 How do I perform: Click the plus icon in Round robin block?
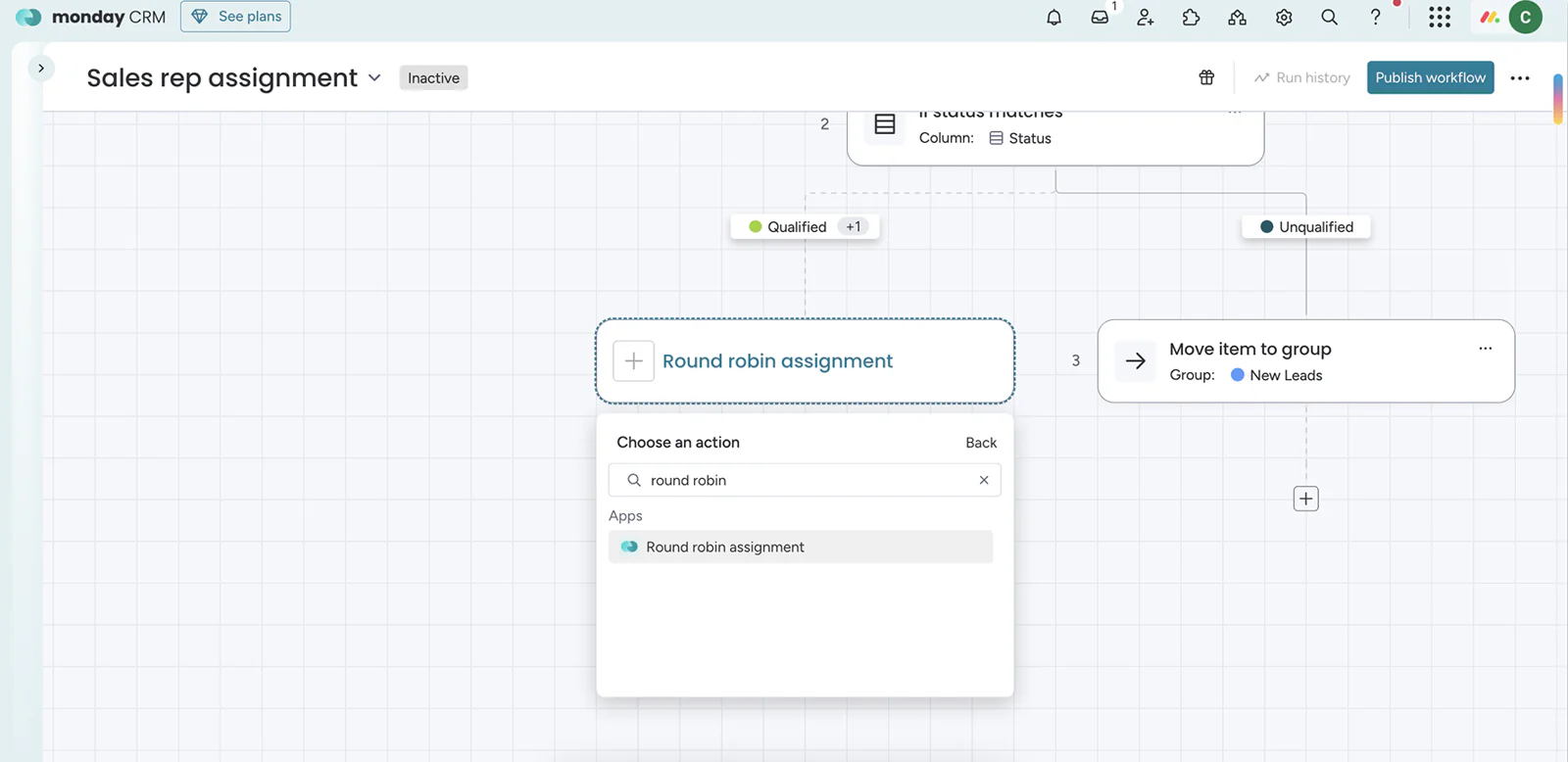tap(633, 361)
